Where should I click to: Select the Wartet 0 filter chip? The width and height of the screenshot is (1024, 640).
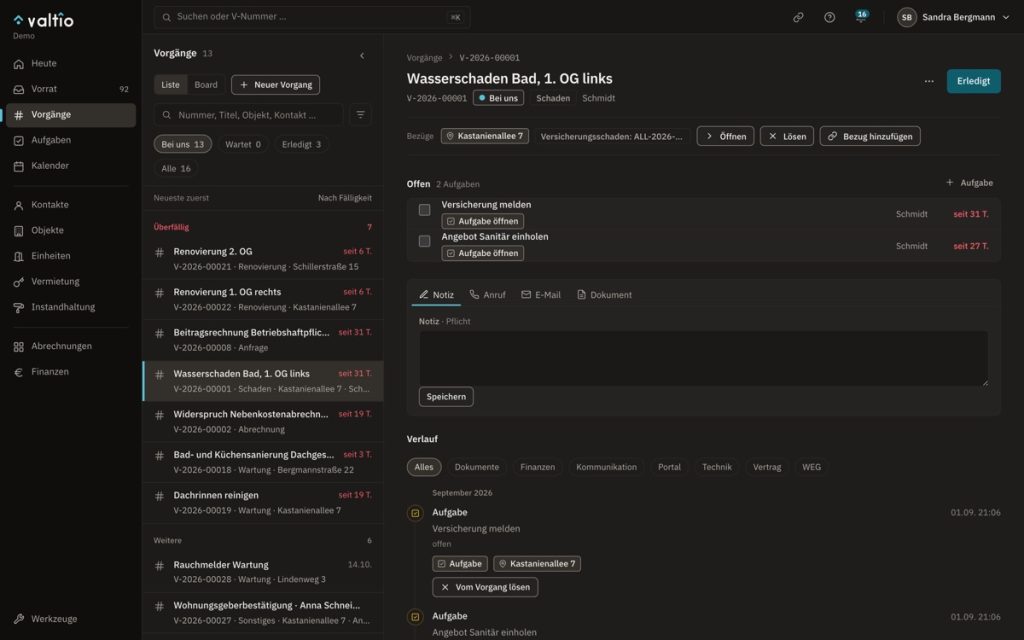[x=243, y=144]
